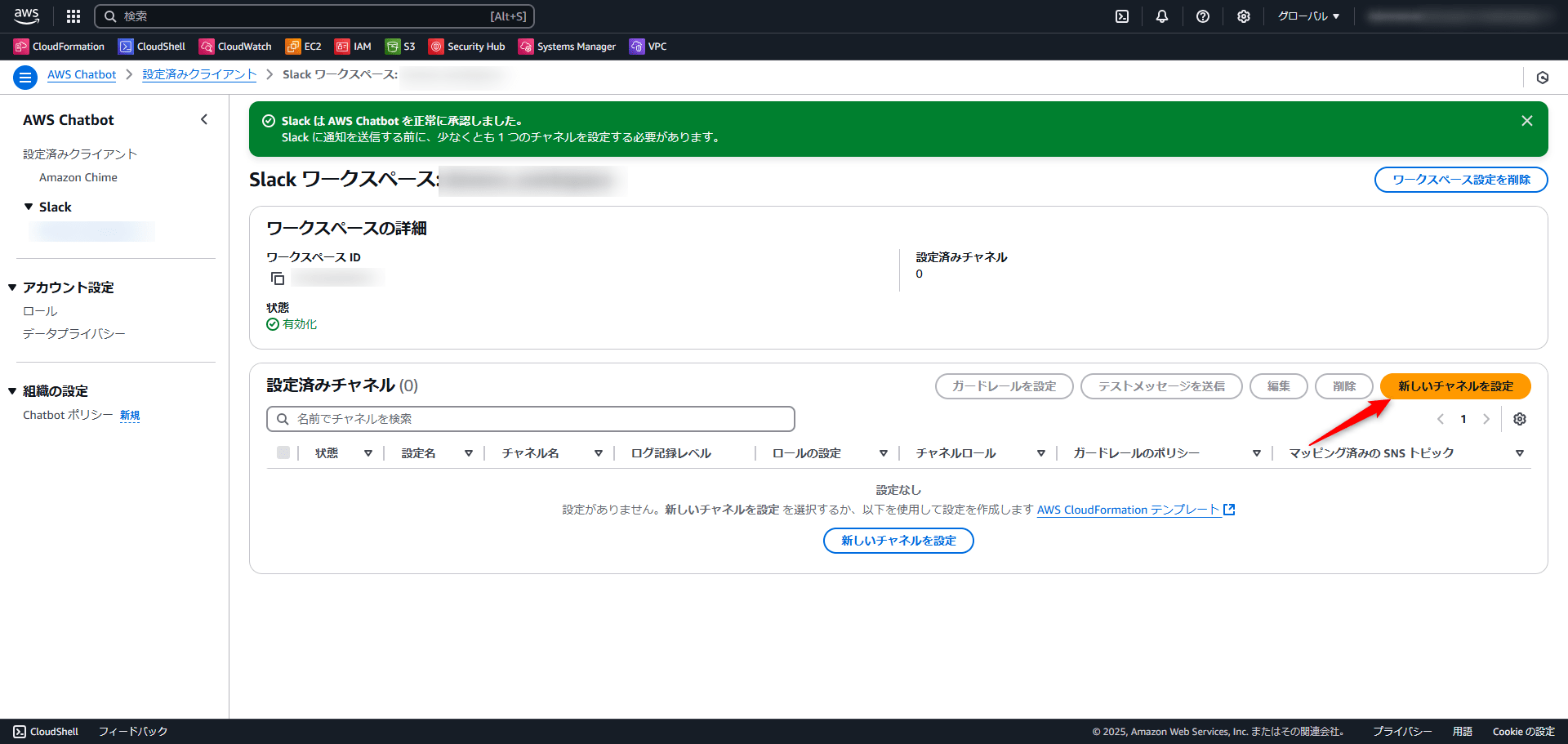
Task: Click 設定済みクライアント breadcrumb link
Action: coord(199,74)
